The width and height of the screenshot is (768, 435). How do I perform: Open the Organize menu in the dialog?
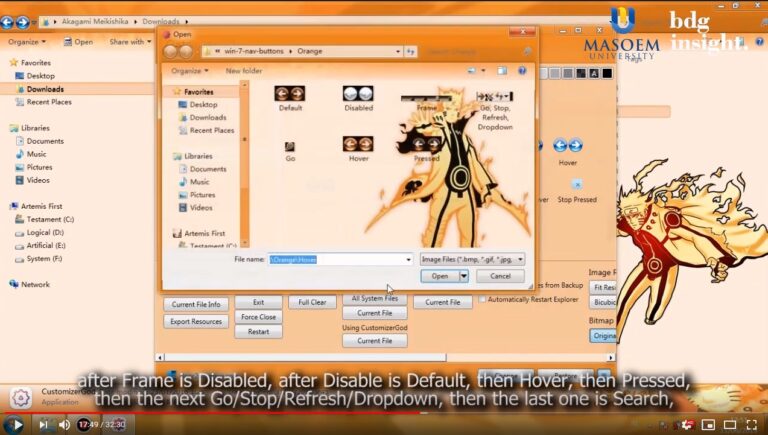[190, 71]
